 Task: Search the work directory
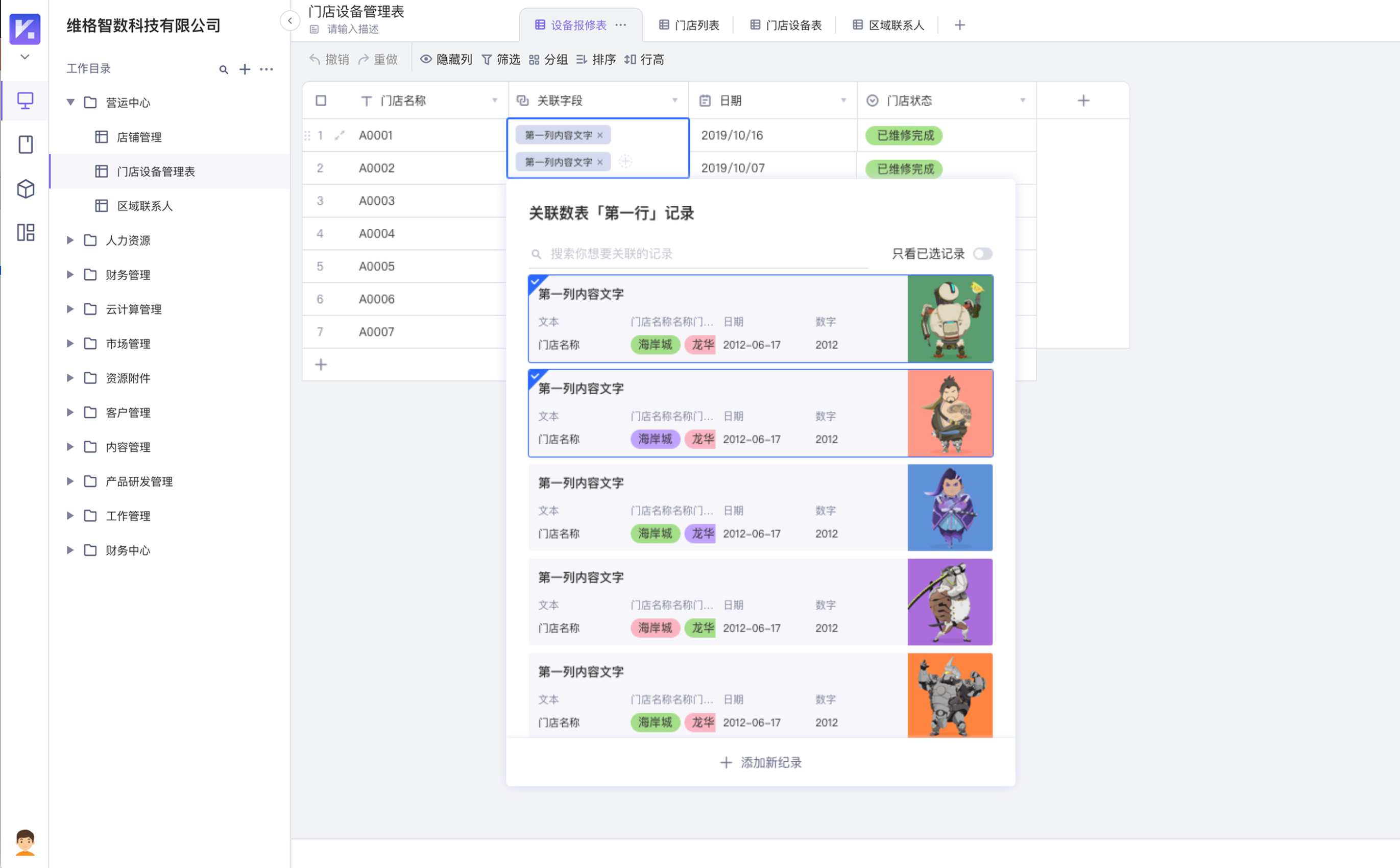[x=224, y=69]
